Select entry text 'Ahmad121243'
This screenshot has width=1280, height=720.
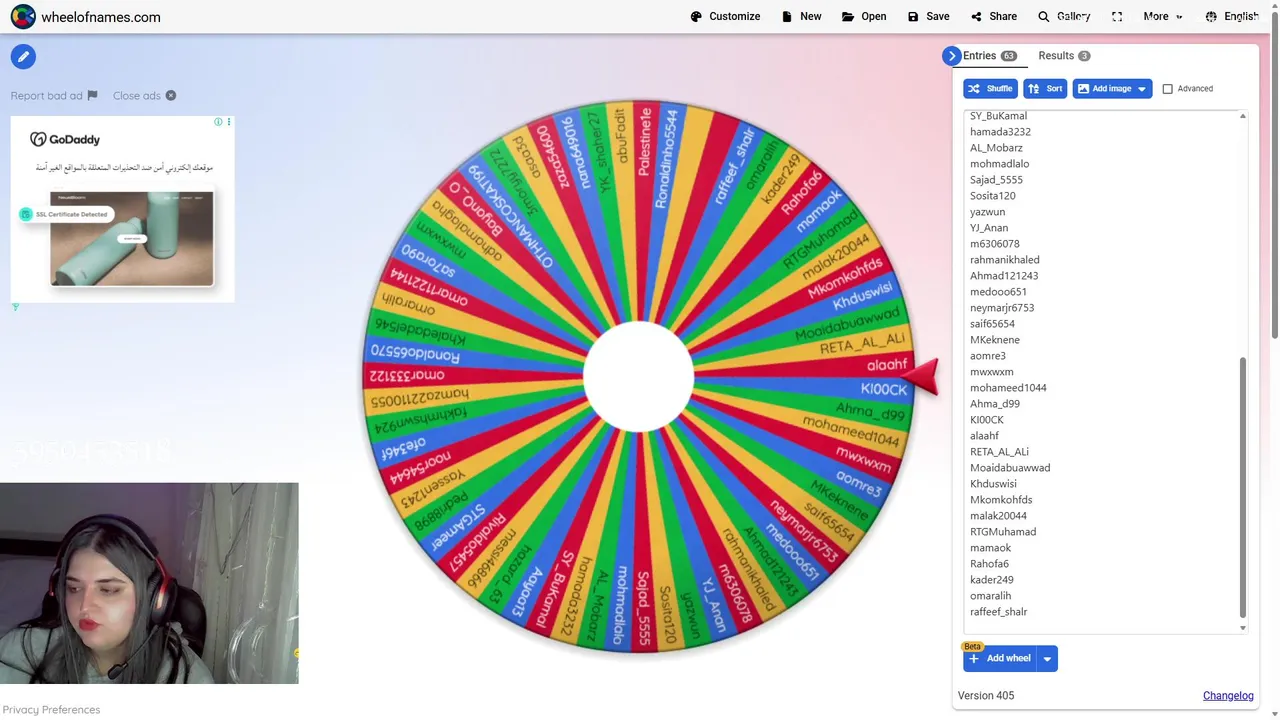[1004, 276]
